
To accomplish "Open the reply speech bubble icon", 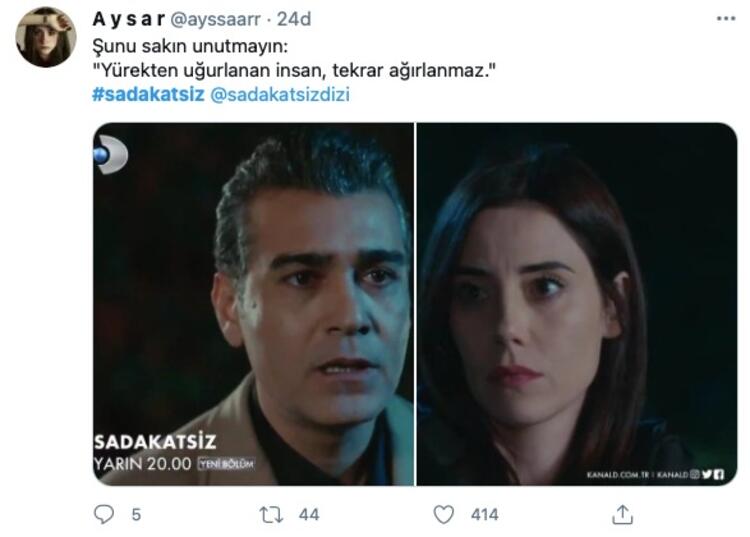I will tap(104, 515).
